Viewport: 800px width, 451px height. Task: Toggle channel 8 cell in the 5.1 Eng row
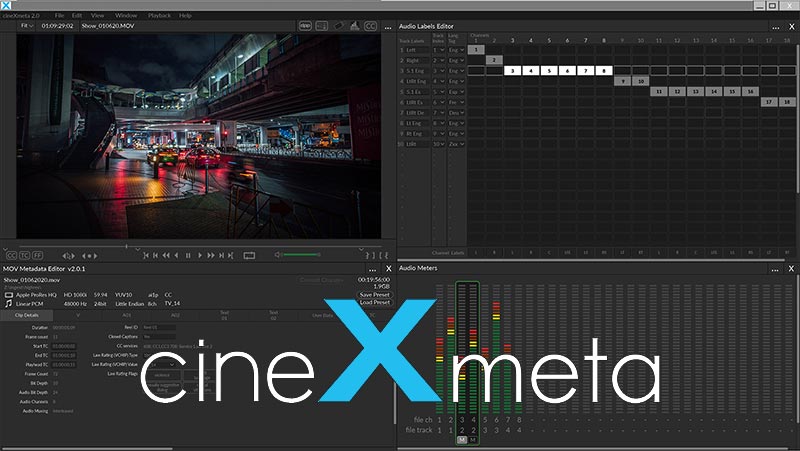pyautogui.click(x=604, y=71)
